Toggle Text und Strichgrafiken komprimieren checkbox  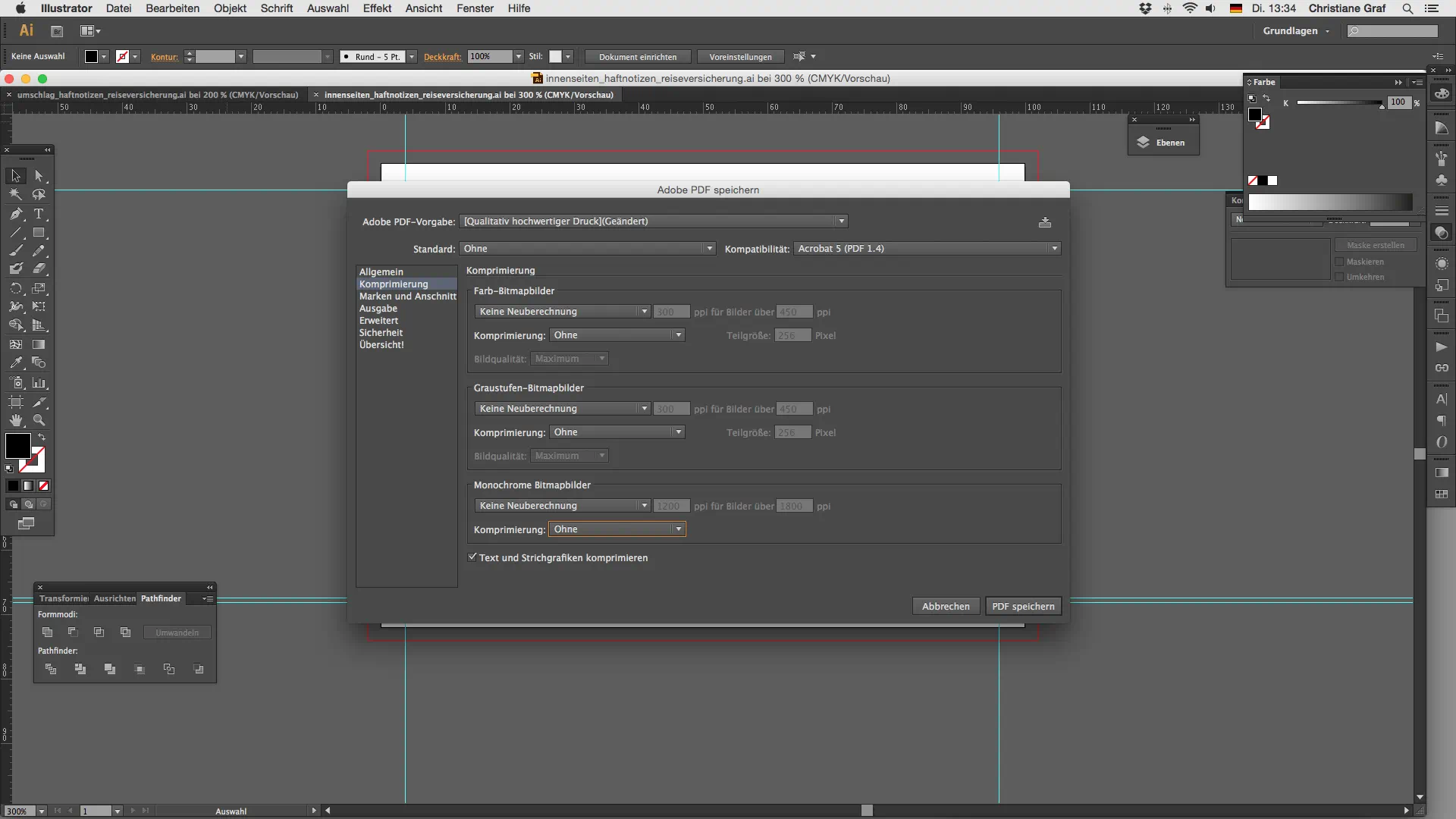(472, 557)
